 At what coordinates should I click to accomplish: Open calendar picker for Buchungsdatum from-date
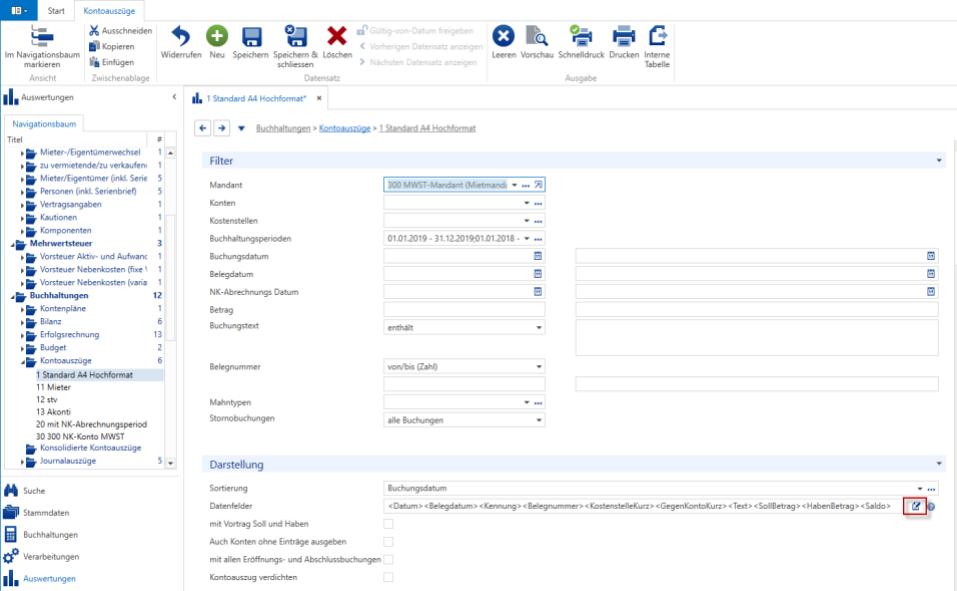point(538,256)
